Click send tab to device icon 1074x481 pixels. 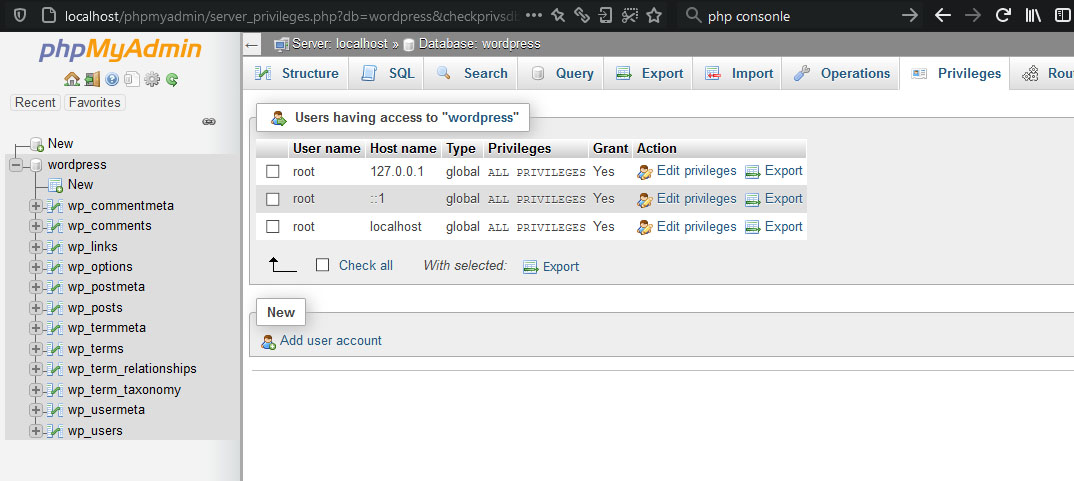tap(605, 15)
